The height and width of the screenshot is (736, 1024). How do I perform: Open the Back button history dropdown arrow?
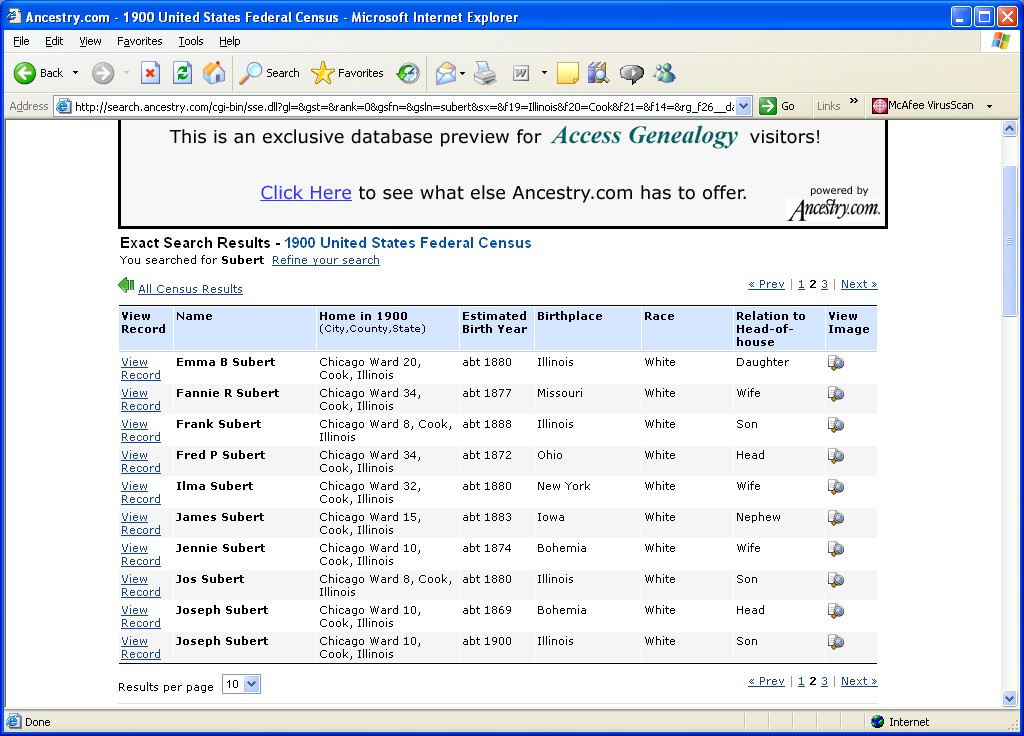(76, 73)
